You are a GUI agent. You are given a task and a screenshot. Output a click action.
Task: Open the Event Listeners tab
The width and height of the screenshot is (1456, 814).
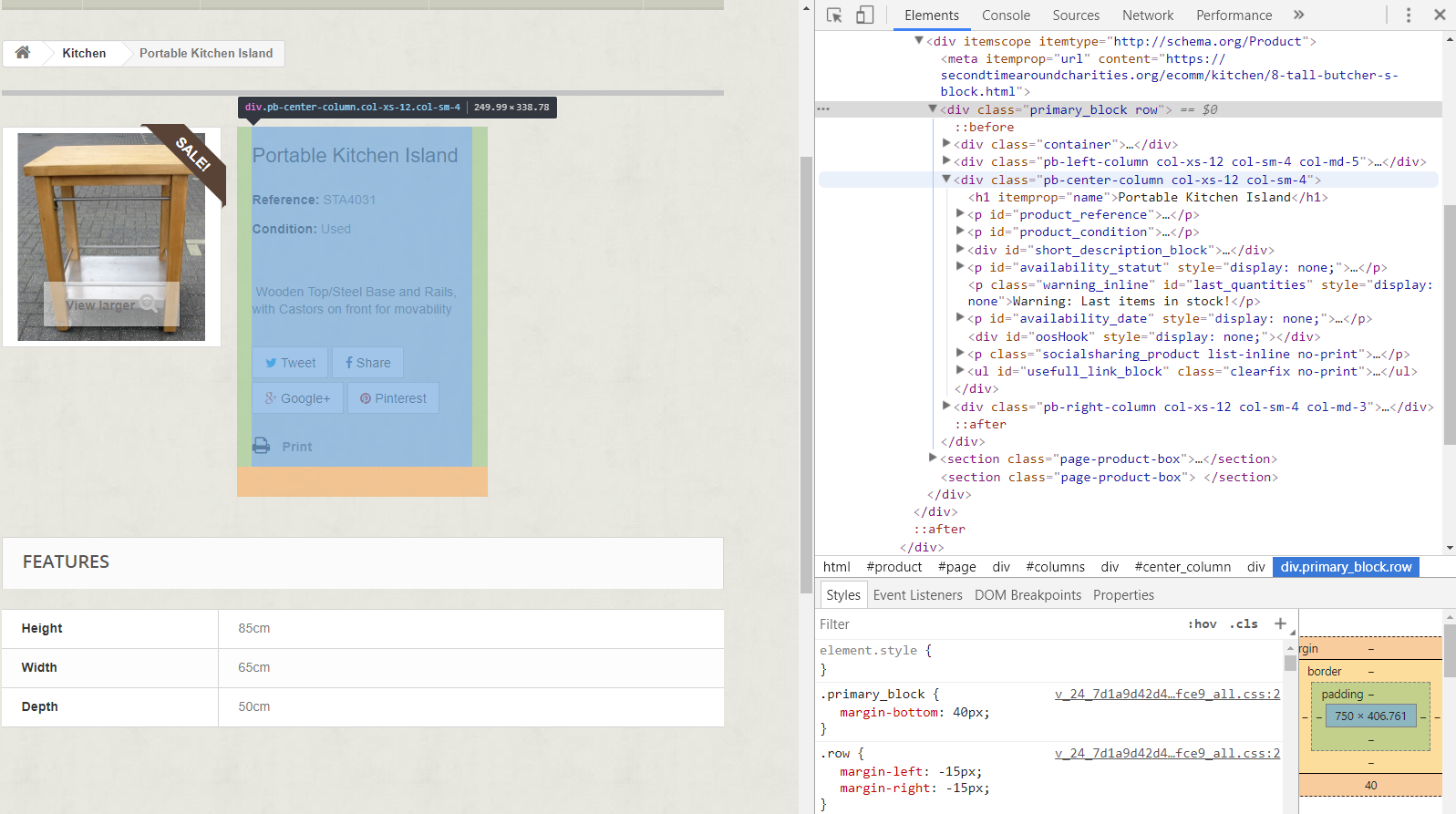(x=917, y=595)
